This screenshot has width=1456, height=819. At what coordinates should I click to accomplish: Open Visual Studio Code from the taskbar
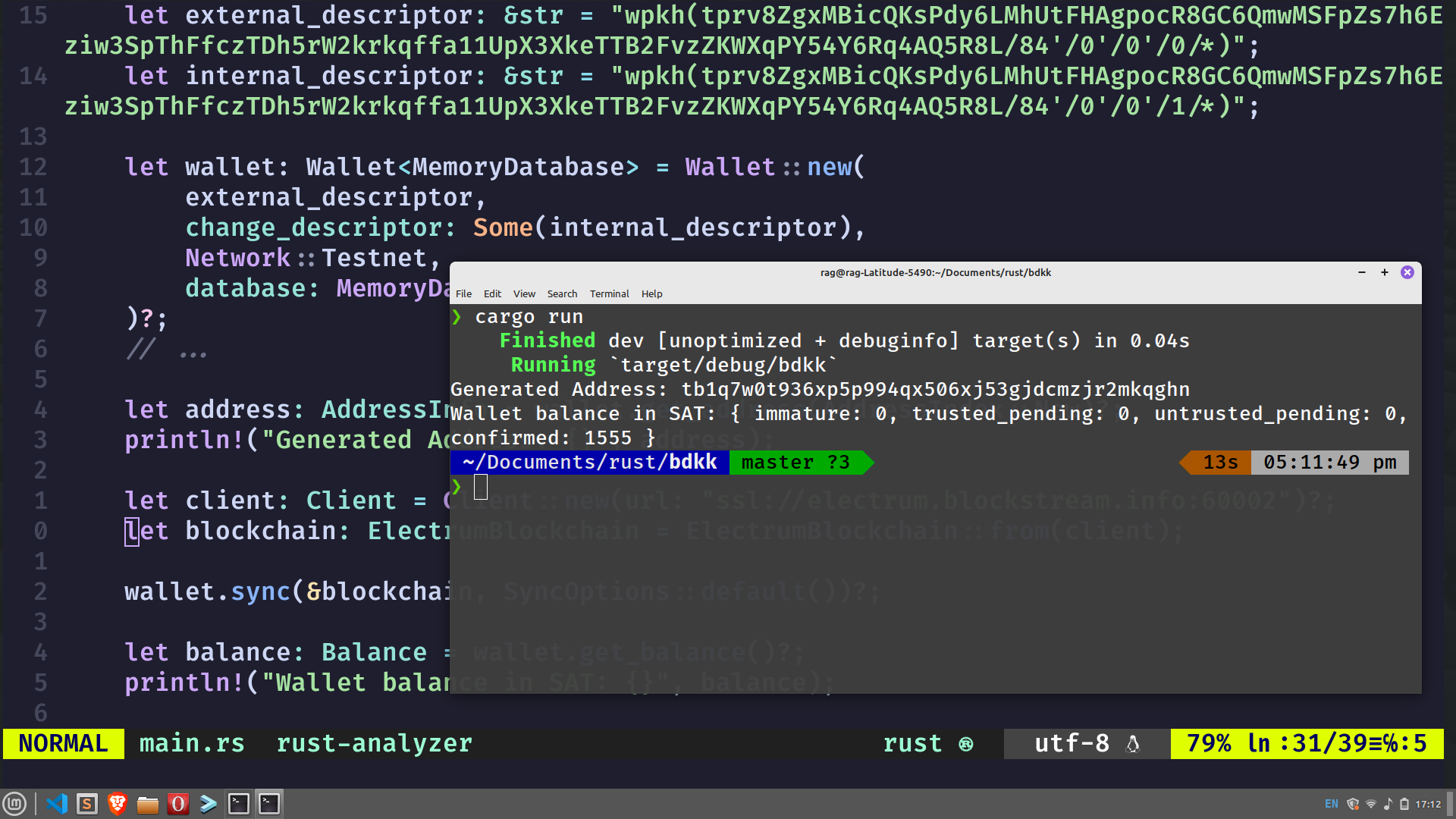point(57,803)
